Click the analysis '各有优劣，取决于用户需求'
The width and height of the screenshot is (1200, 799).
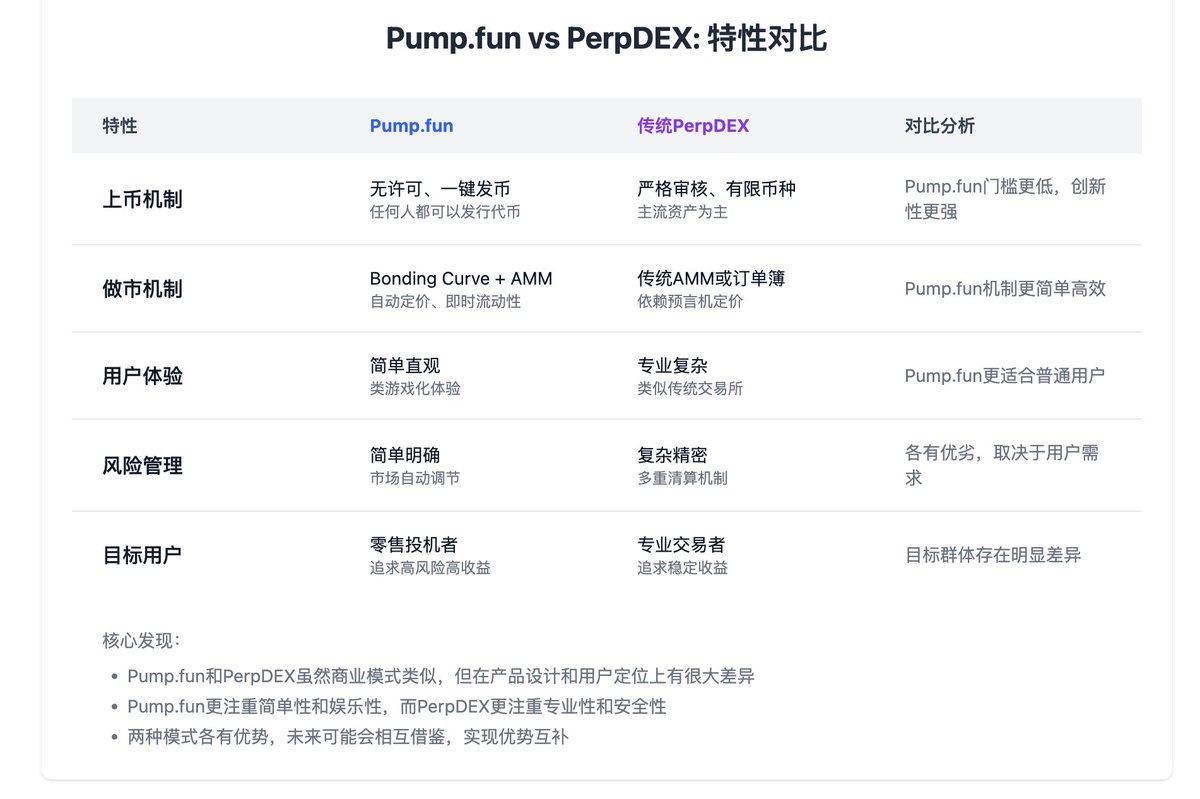coord(1002,465)
